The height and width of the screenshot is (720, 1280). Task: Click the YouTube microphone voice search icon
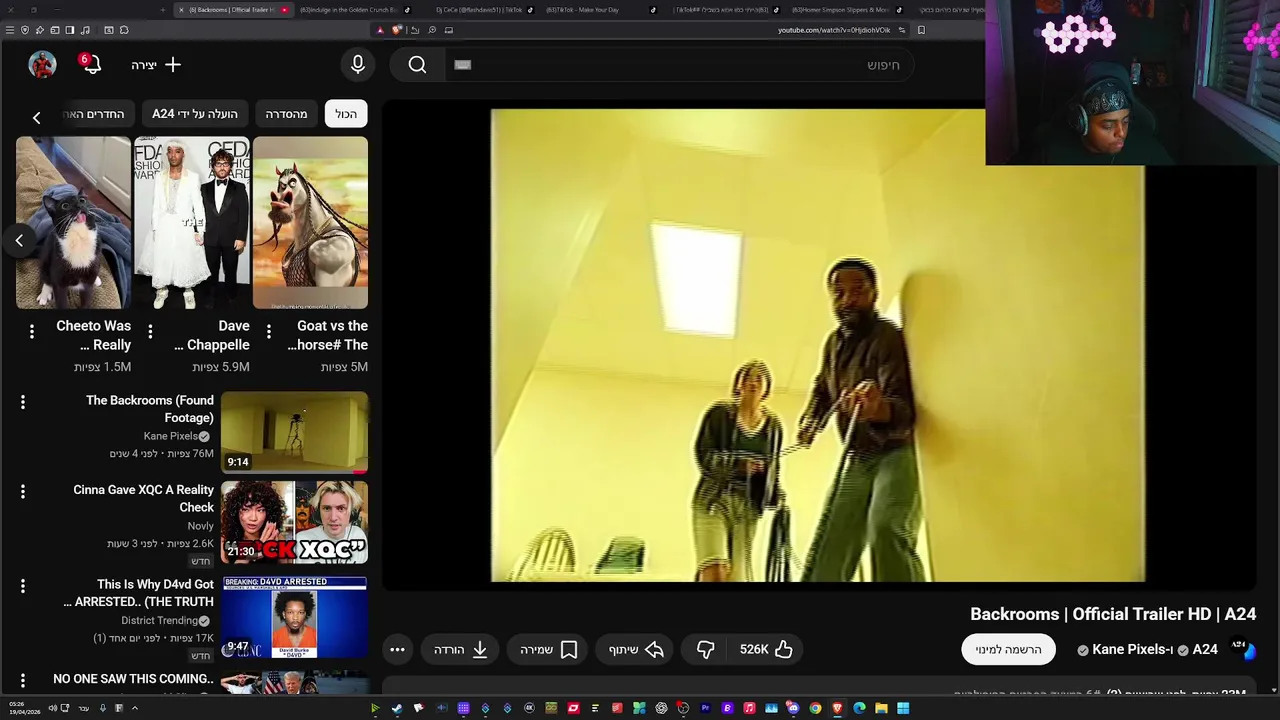(358, 65)
